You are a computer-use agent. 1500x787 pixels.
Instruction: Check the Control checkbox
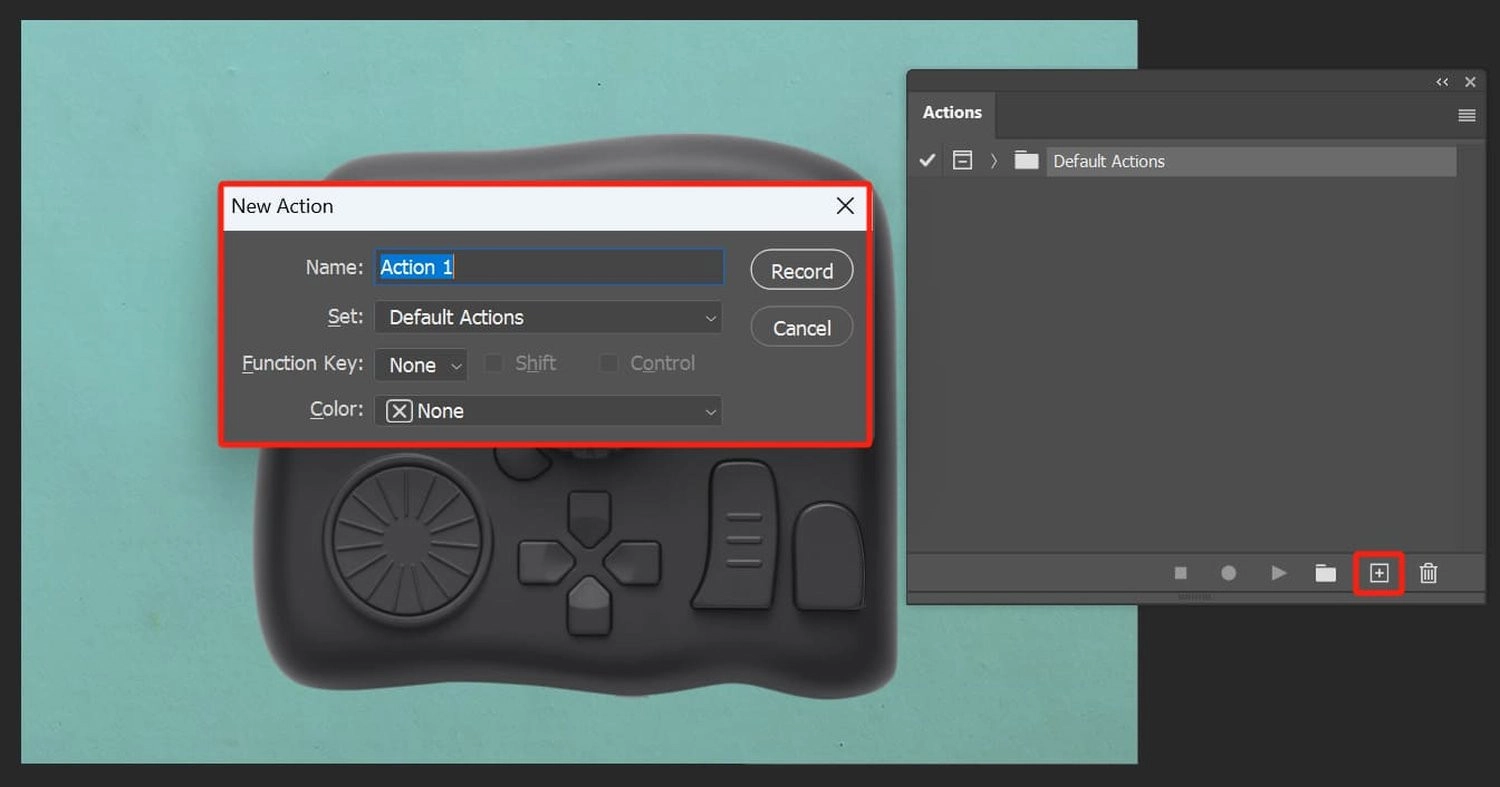click(608, 363)
